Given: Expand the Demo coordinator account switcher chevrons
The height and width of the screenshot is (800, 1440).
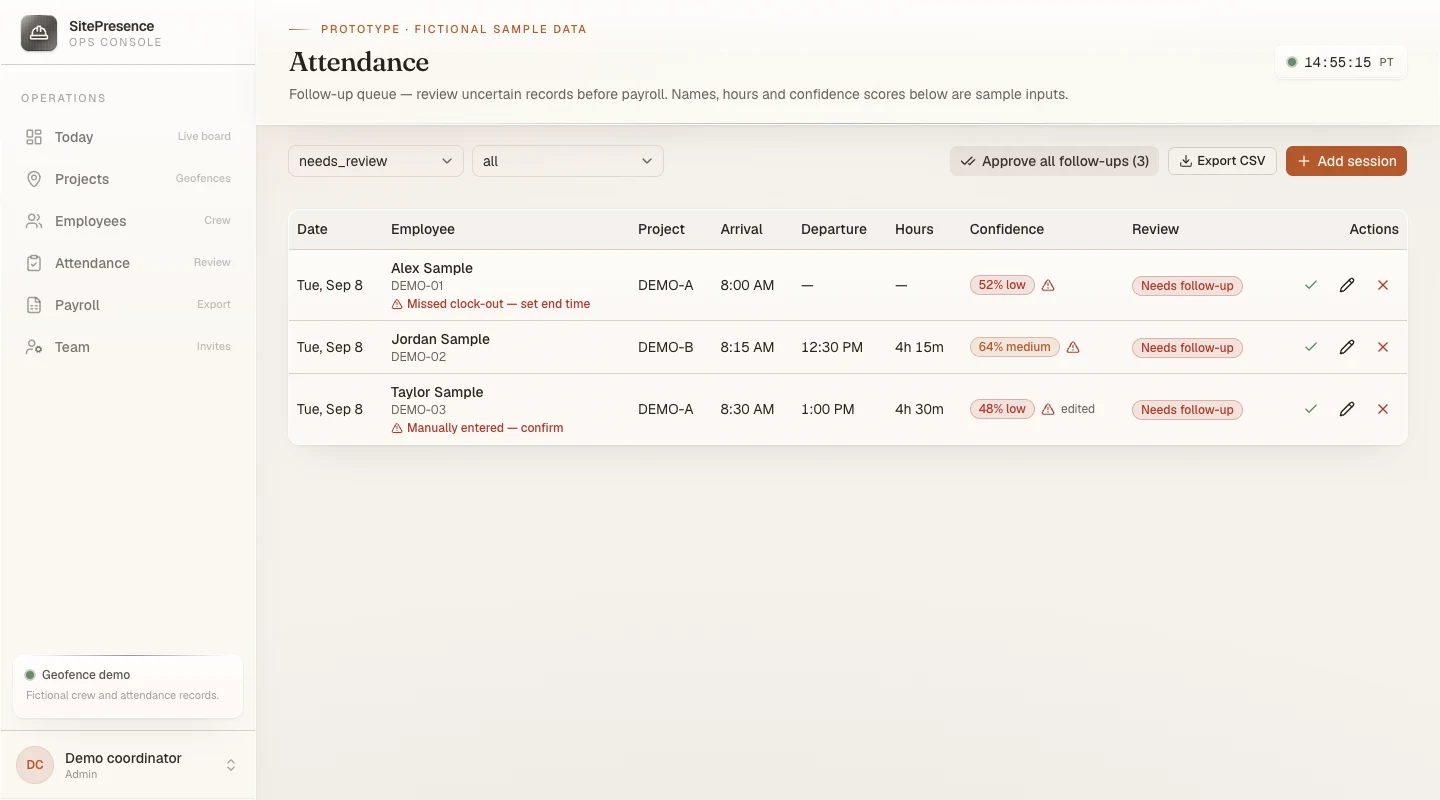Looking at the screenshot, I should 231,765.
